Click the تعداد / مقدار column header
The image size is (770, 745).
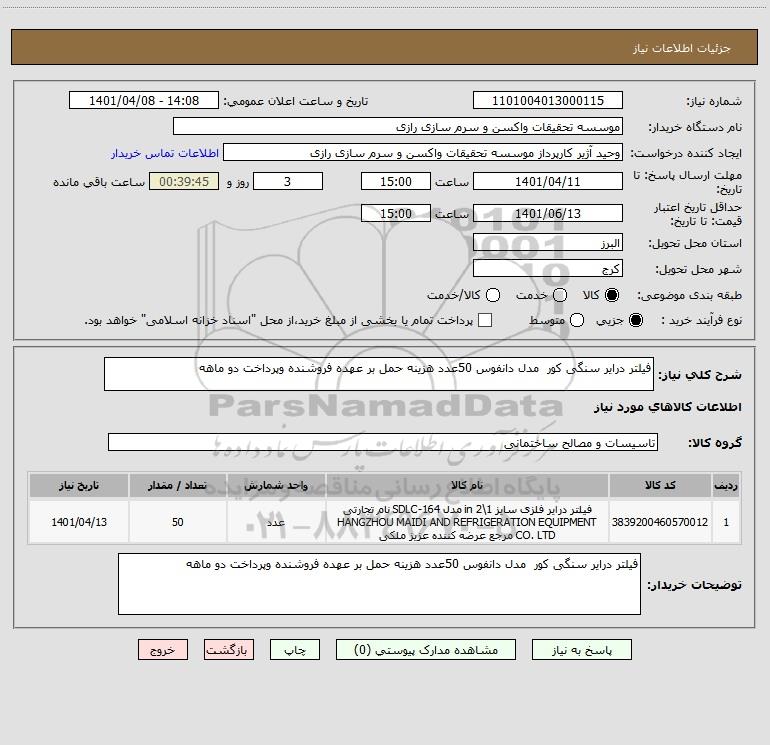coord(178,486)
